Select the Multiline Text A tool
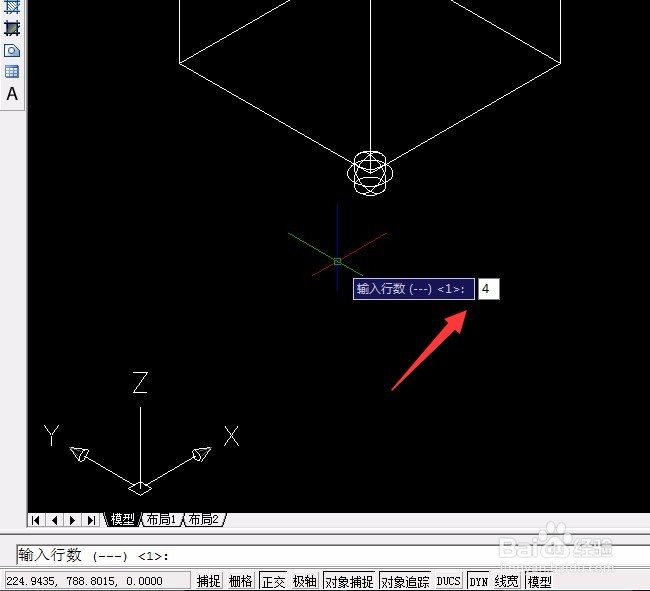The image size is (650, 591). (12, 94)
